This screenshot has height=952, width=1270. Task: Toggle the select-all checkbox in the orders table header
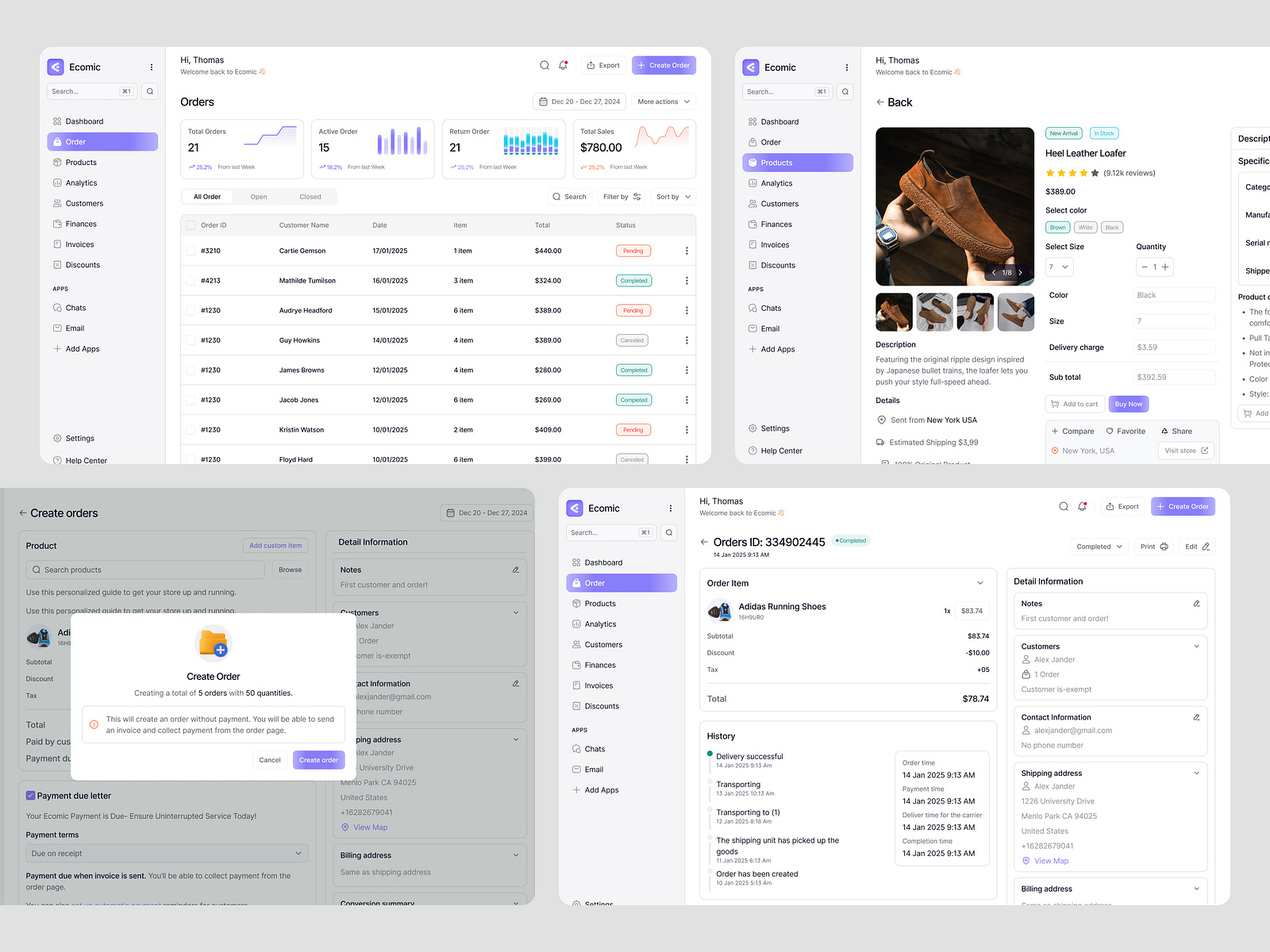pos(190,225)
